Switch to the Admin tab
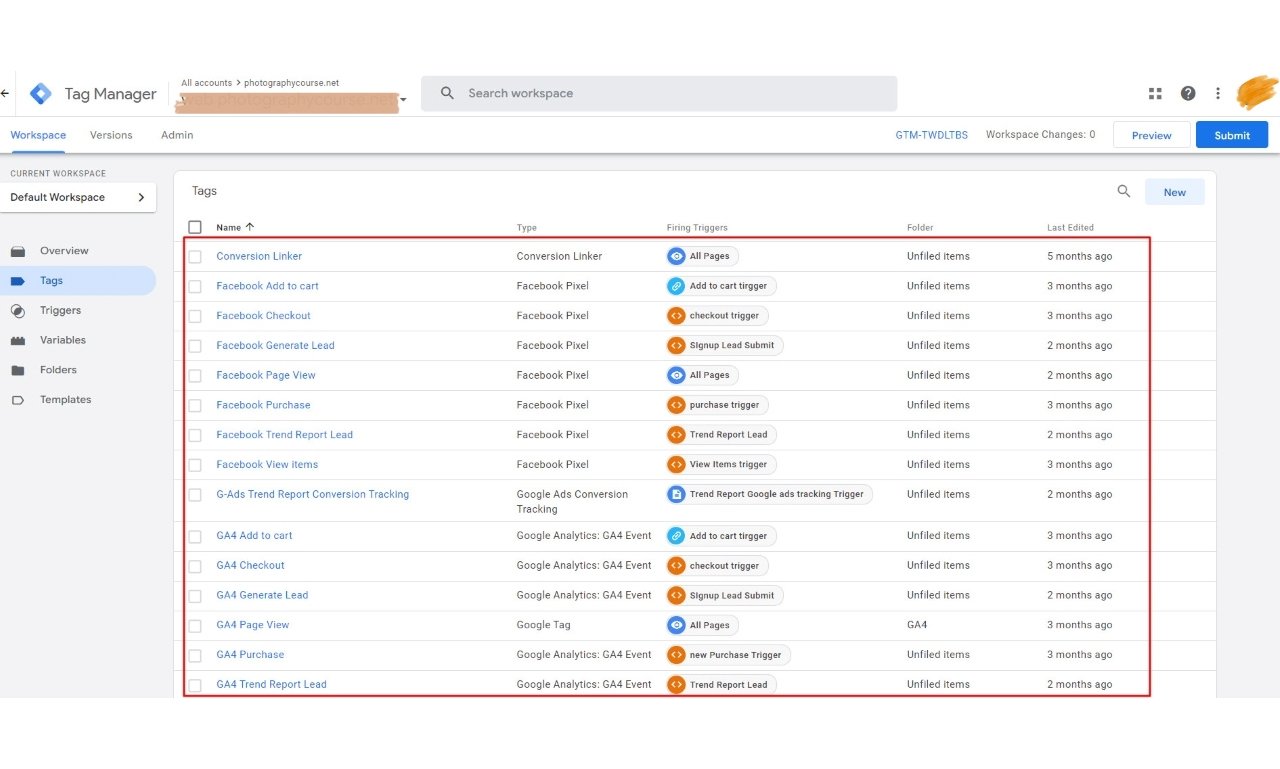Image resolution: width=1280 pixels, height=769 pixels. pos(177,135)
